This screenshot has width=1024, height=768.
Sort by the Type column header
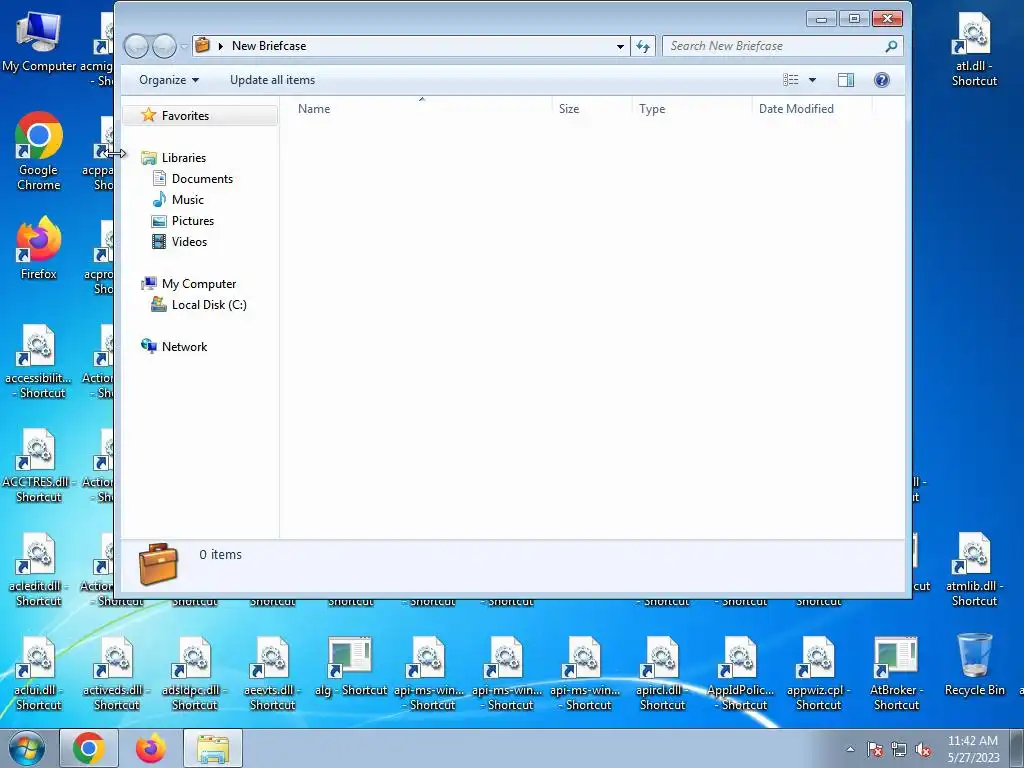tap(692, 109)
